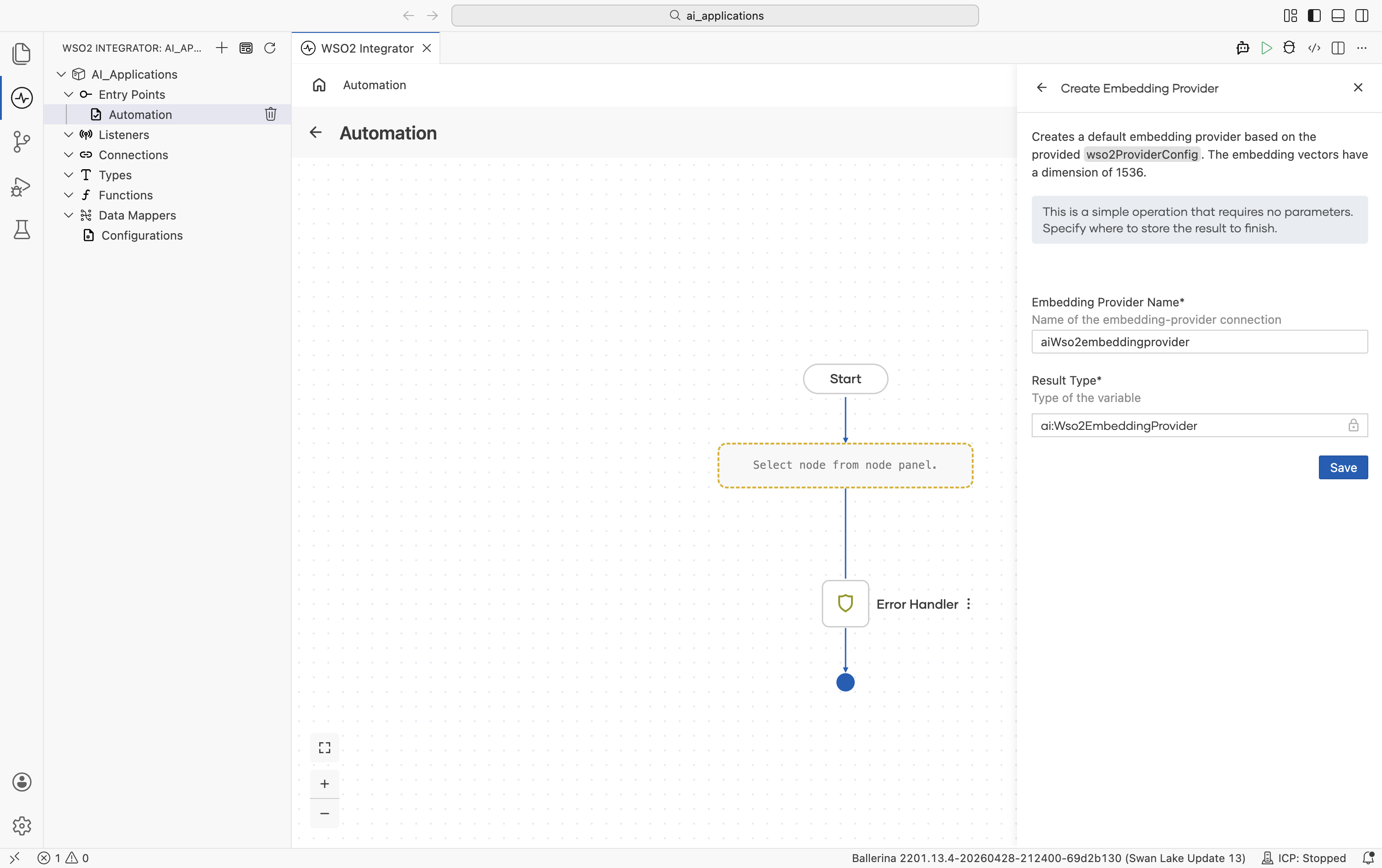Click the ICP: Stopped status item
The image size is (1382, 868).
(x=1303, y=857)
